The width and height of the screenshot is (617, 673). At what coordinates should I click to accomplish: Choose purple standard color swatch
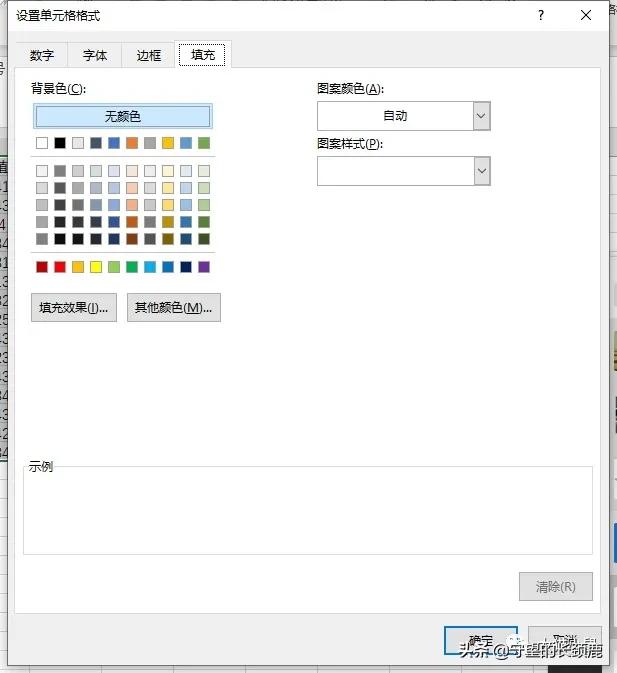[204, 267]
